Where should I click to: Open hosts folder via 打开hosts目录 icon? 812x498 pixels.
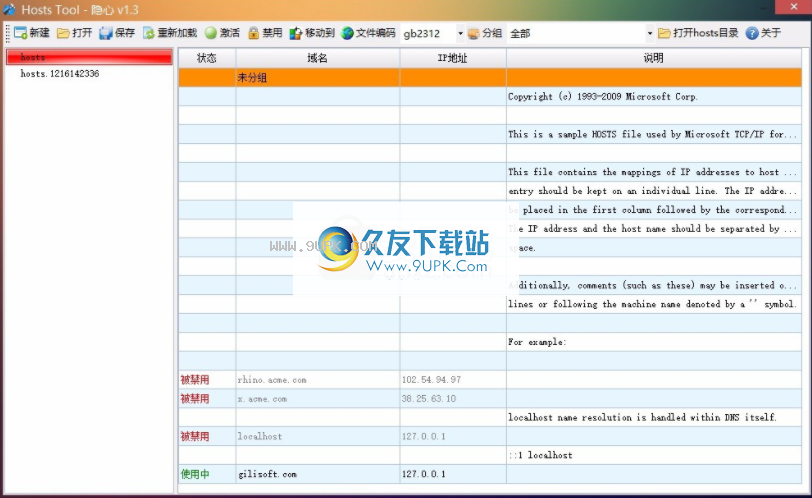point(664,33)
